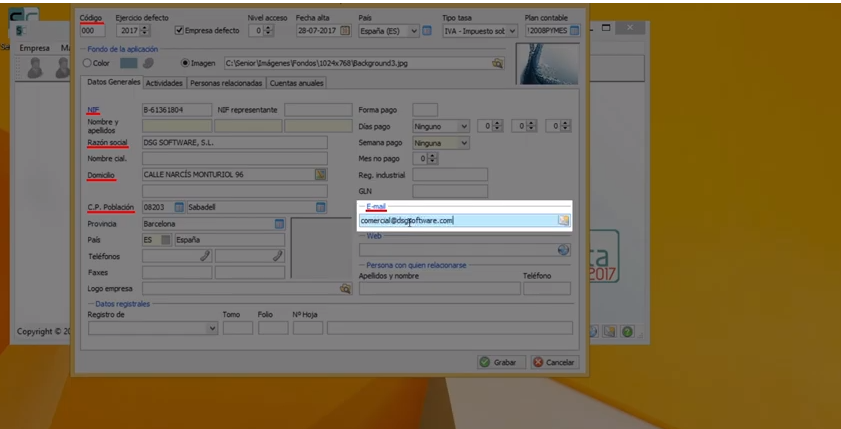Viewport: 841px width, 429px height.
Task: Browse for Logo empresa image file
Action: pyautogui.click(x=345, y=288)
